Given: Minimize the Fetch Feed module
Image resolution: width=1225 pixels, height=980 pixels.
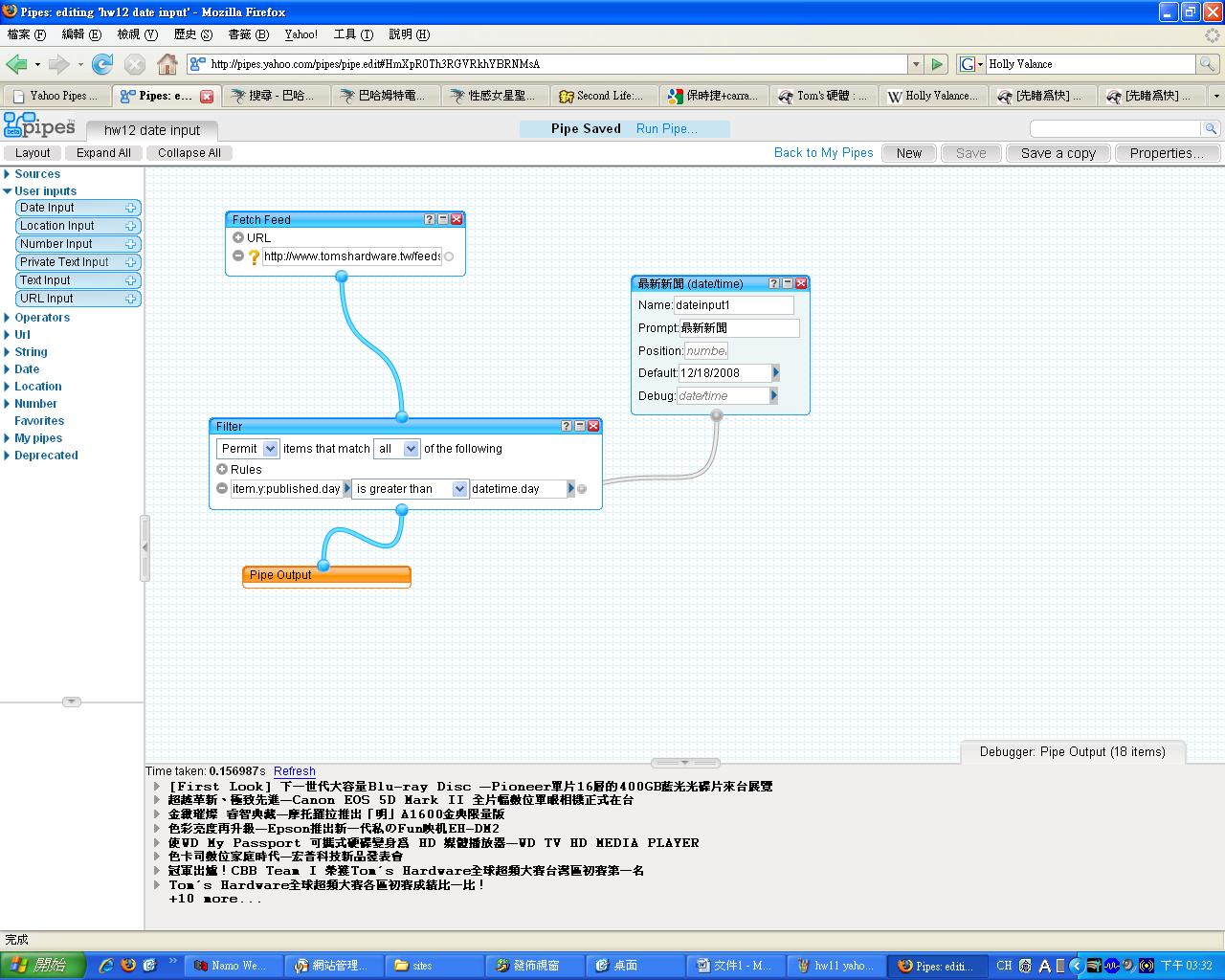Looking at the screenshot, I should [443, 219].
